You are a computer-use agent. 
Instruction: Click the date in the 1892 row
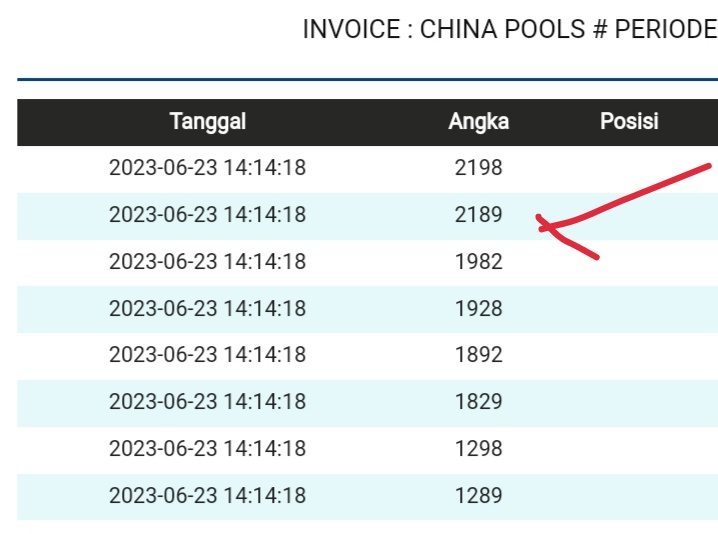pyautogui.click(x=207, y=355)
